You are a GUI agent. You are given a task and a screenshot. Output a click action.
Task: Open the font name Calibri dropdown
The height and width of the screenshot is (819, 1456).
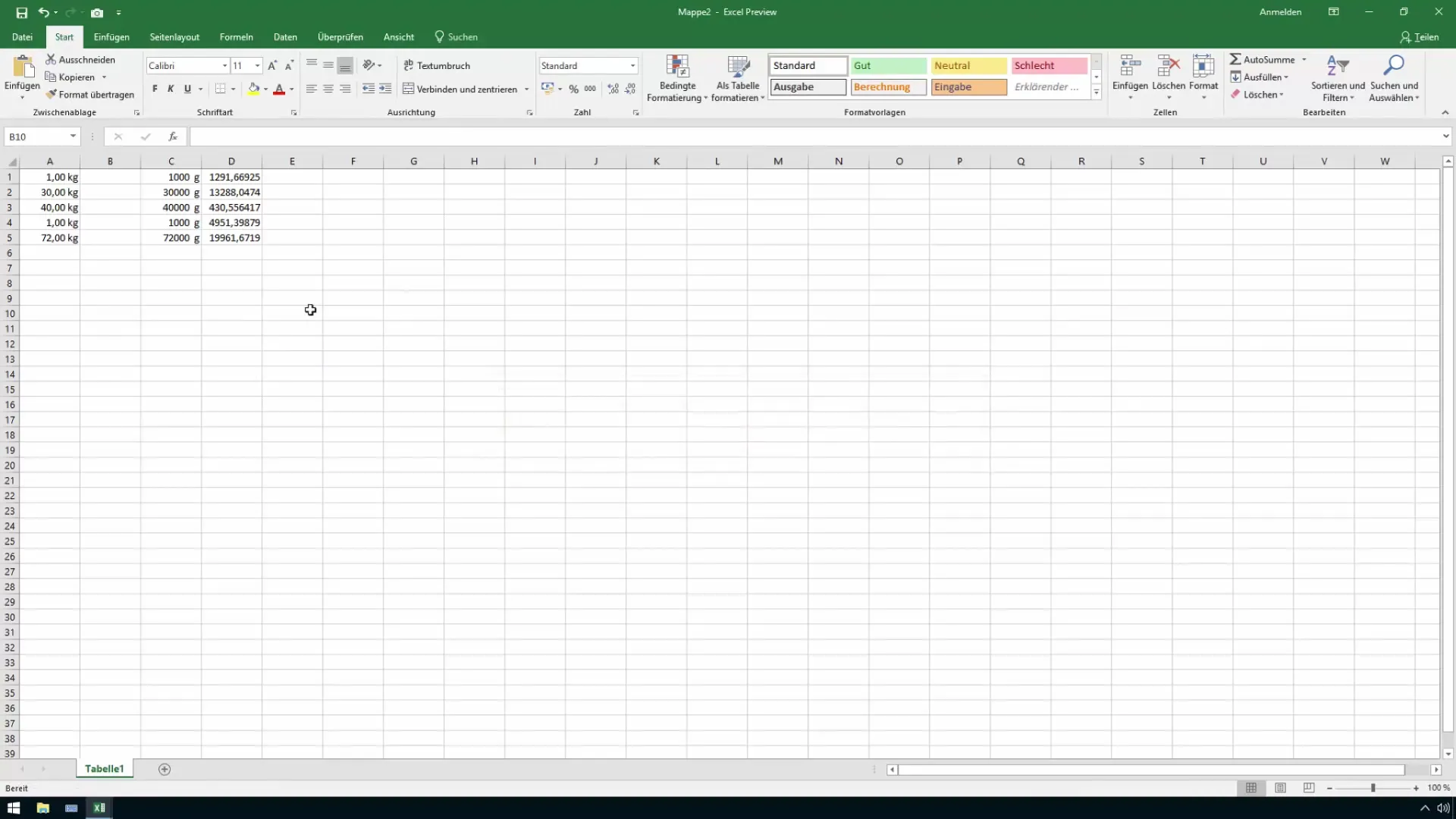(224, 66)
